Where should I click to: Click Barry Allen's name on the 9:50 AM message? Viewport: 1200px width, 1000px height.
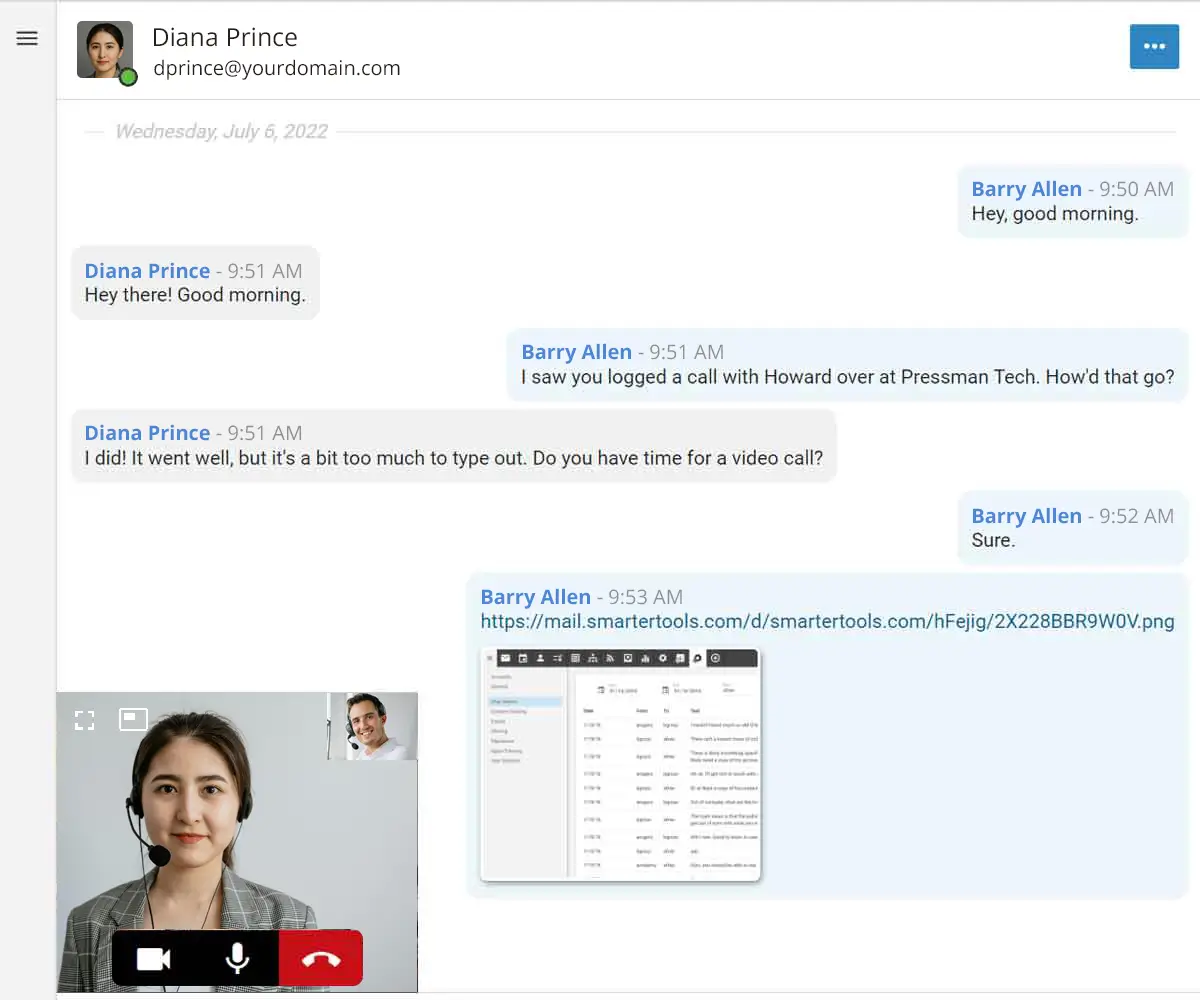pyautogui.click(x=1026, y=189)
